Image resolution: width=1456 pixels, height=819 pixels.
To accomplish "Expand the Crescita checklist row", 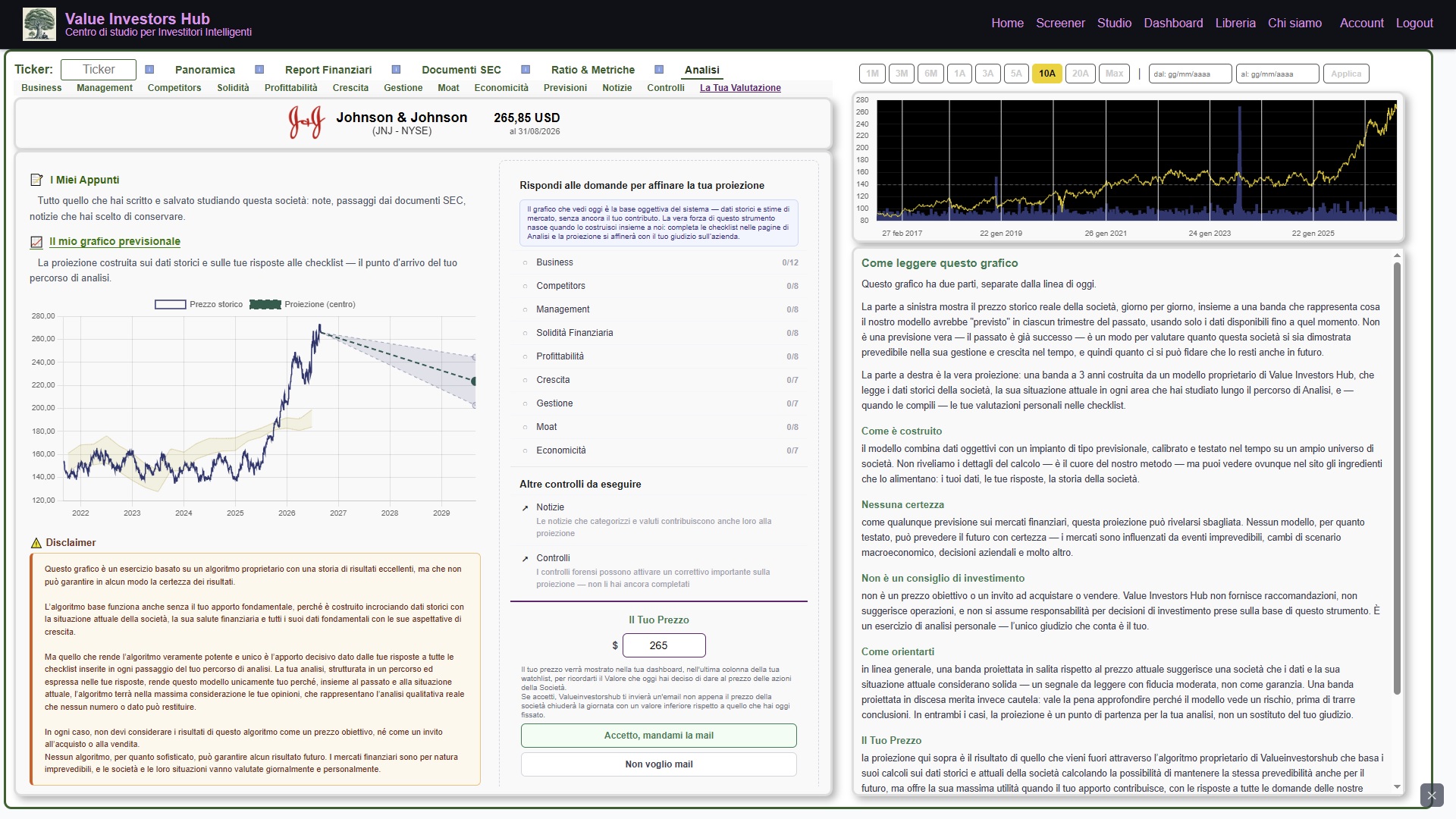I will point(659,380).
